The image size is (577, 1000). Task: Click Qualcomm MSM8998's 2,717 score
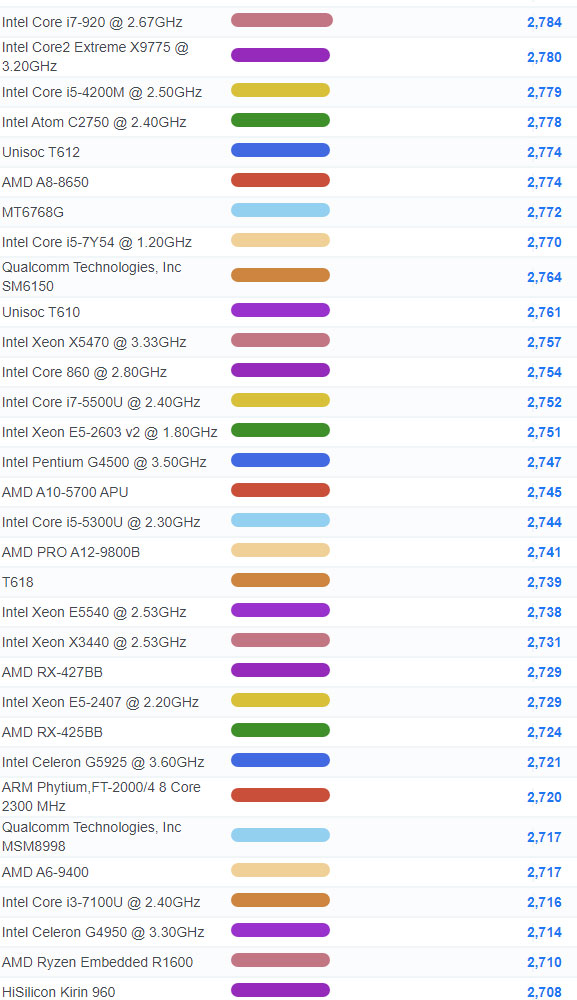click(544, 837)
